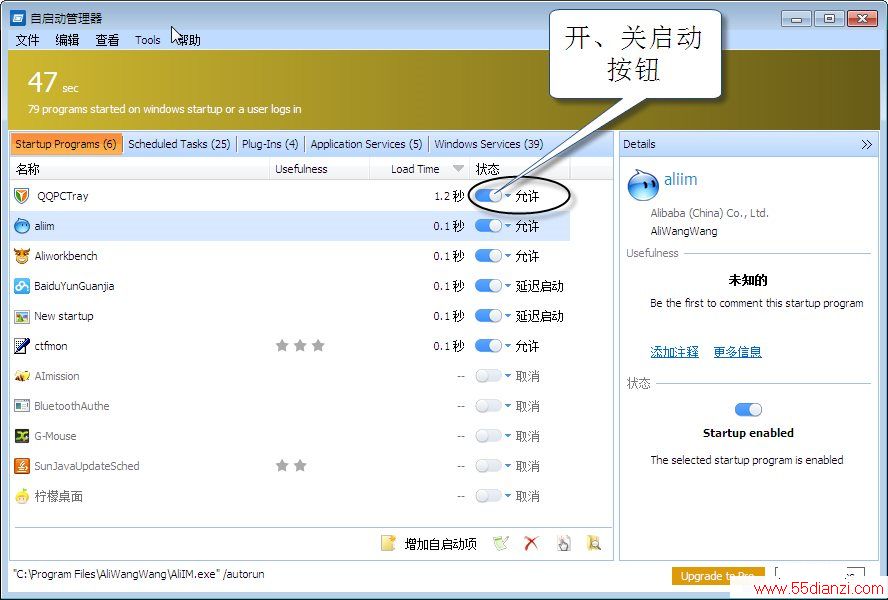Click the add startup item note icon
The height and width of the screenshot is (600, 888).
pos(388,544)
